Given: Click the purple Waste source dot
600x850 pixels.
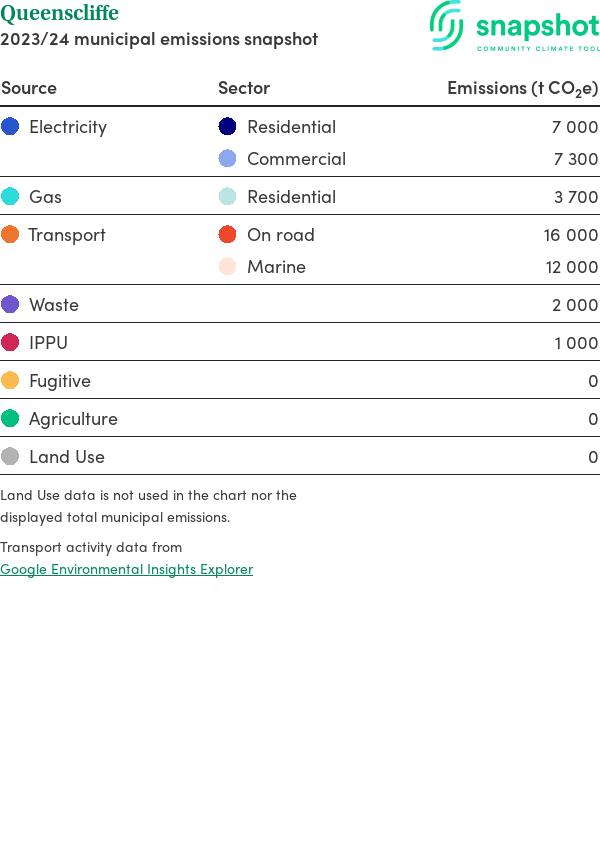Looking at the screenshot, I should (10, 305).
